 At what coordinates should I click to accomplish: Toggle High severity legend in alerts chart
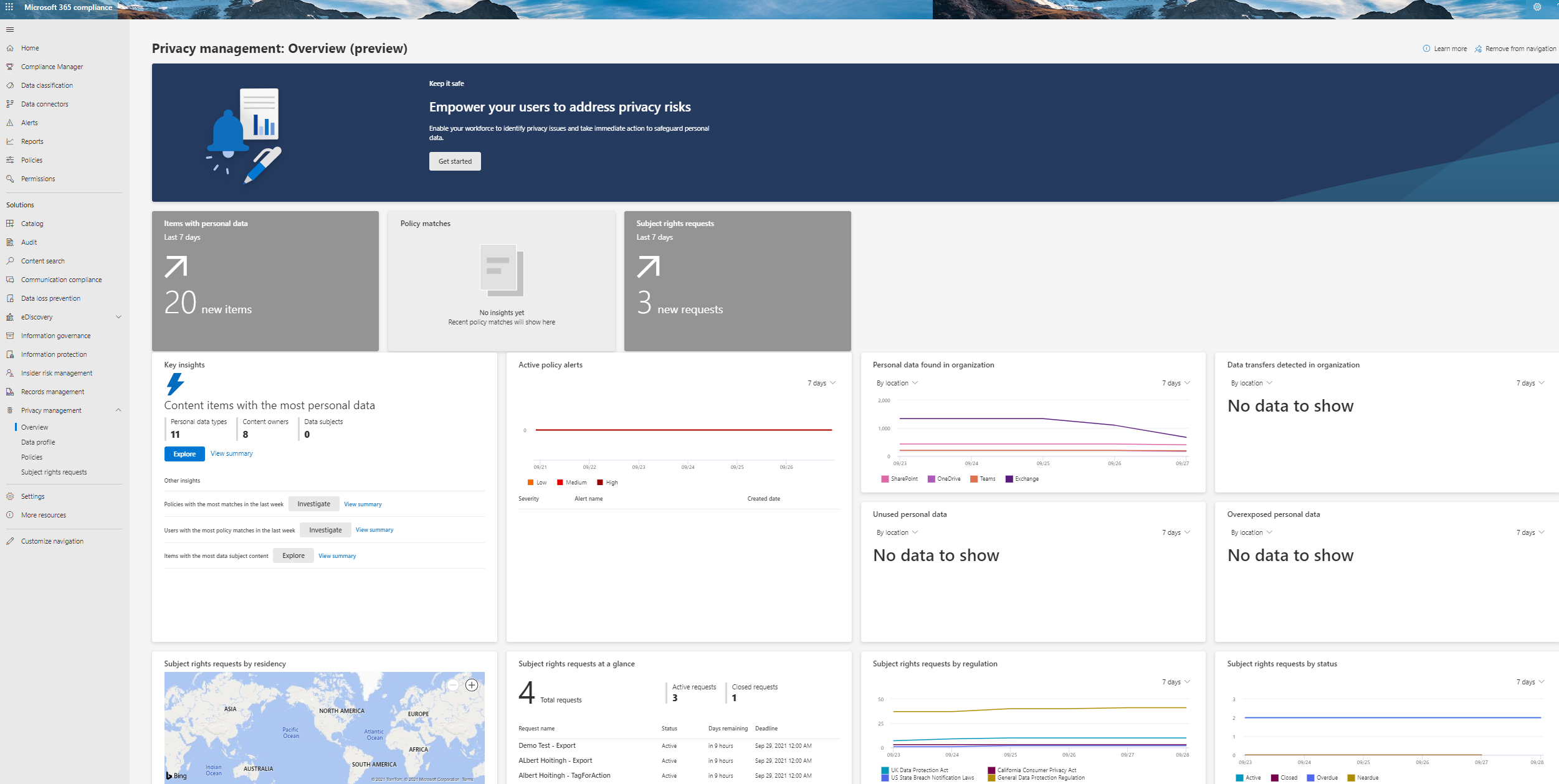tap(607, 483)
